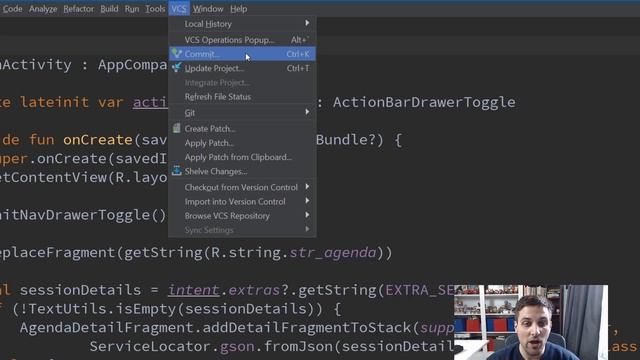
Task: Open the Analyze menu
Action: 43,9
